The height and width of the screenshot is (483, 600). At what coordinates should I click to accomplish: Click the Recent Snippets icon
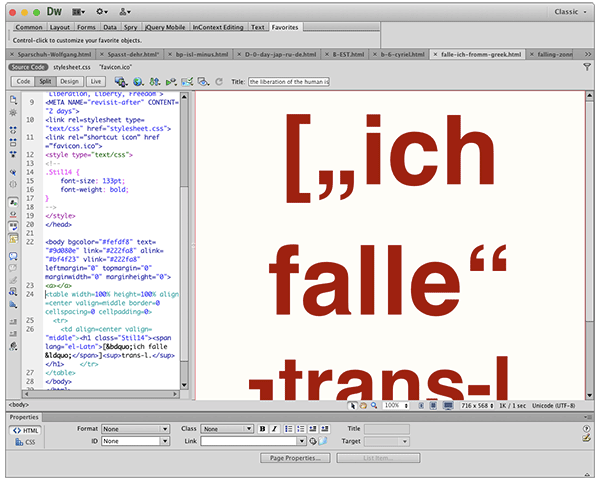[x=13, y=292]
